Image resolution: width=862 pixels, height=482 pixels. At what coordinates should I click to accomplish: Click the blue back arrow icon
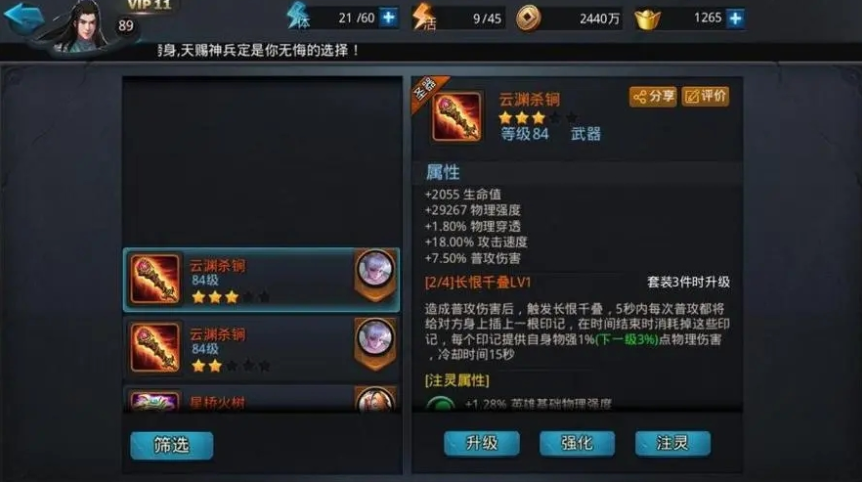pyautogui.click(x=25, y=16)
